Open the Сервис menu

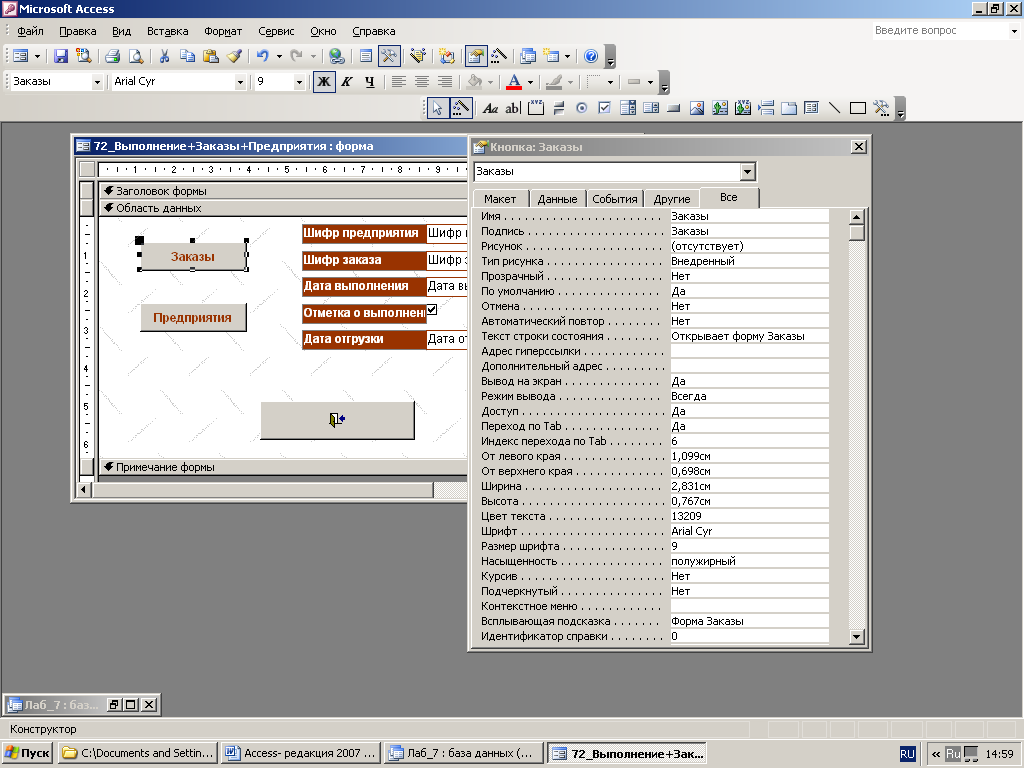276,31
